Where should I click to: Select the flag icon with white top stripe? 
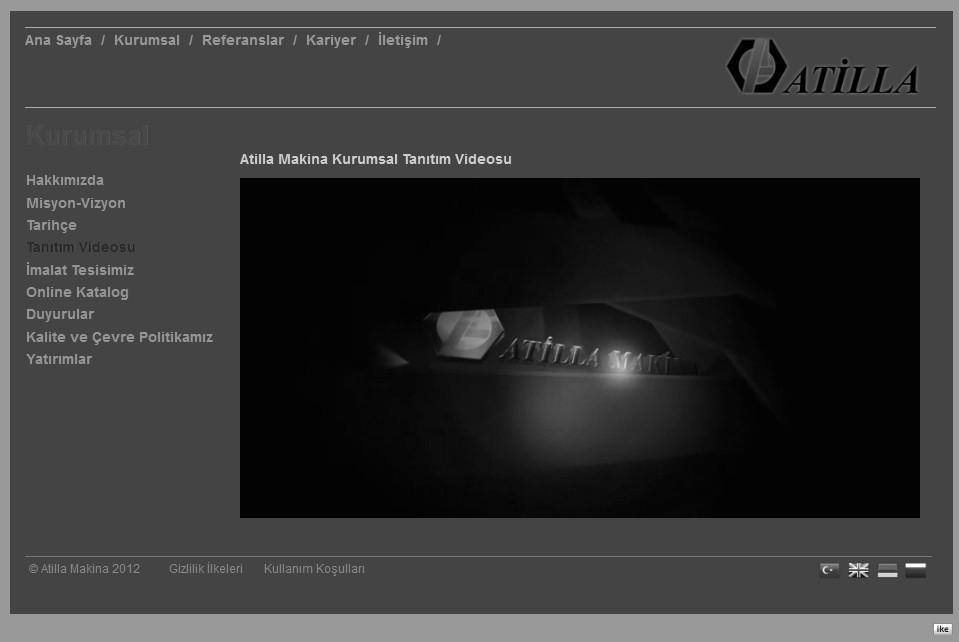916,570
